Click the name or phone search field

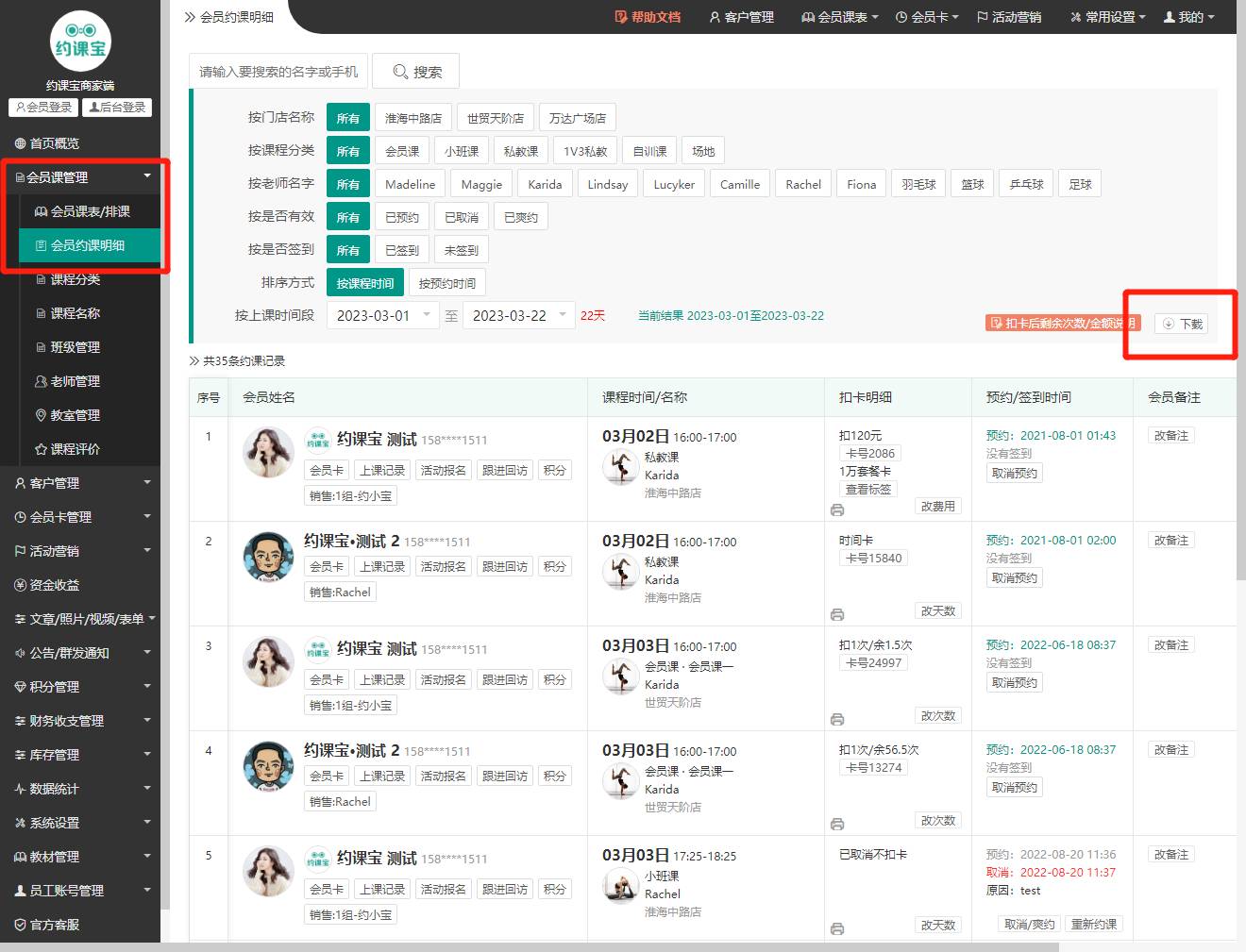[x=278, y=72]
